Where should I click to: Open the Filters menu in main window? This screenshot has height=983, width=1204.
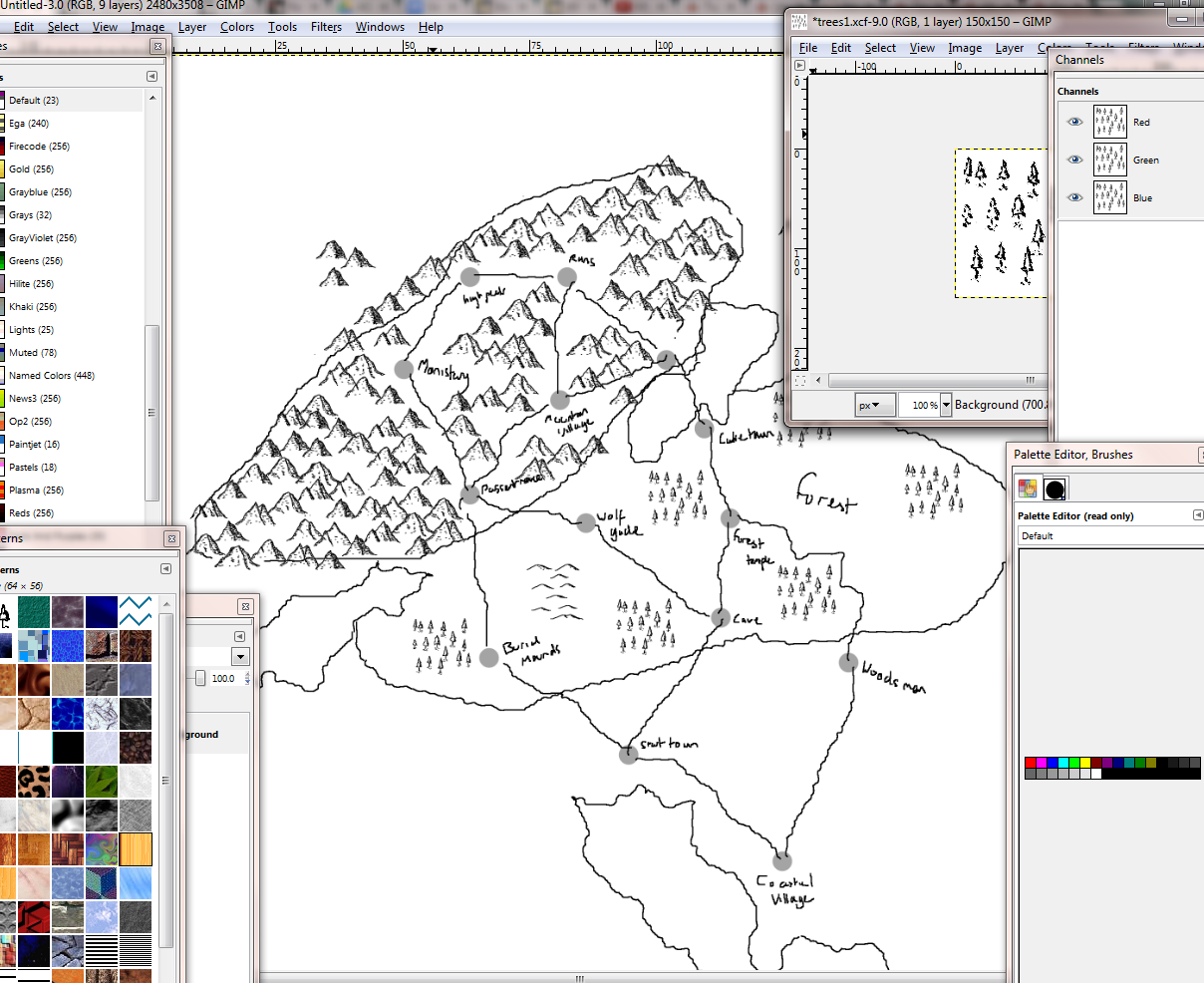326,27
